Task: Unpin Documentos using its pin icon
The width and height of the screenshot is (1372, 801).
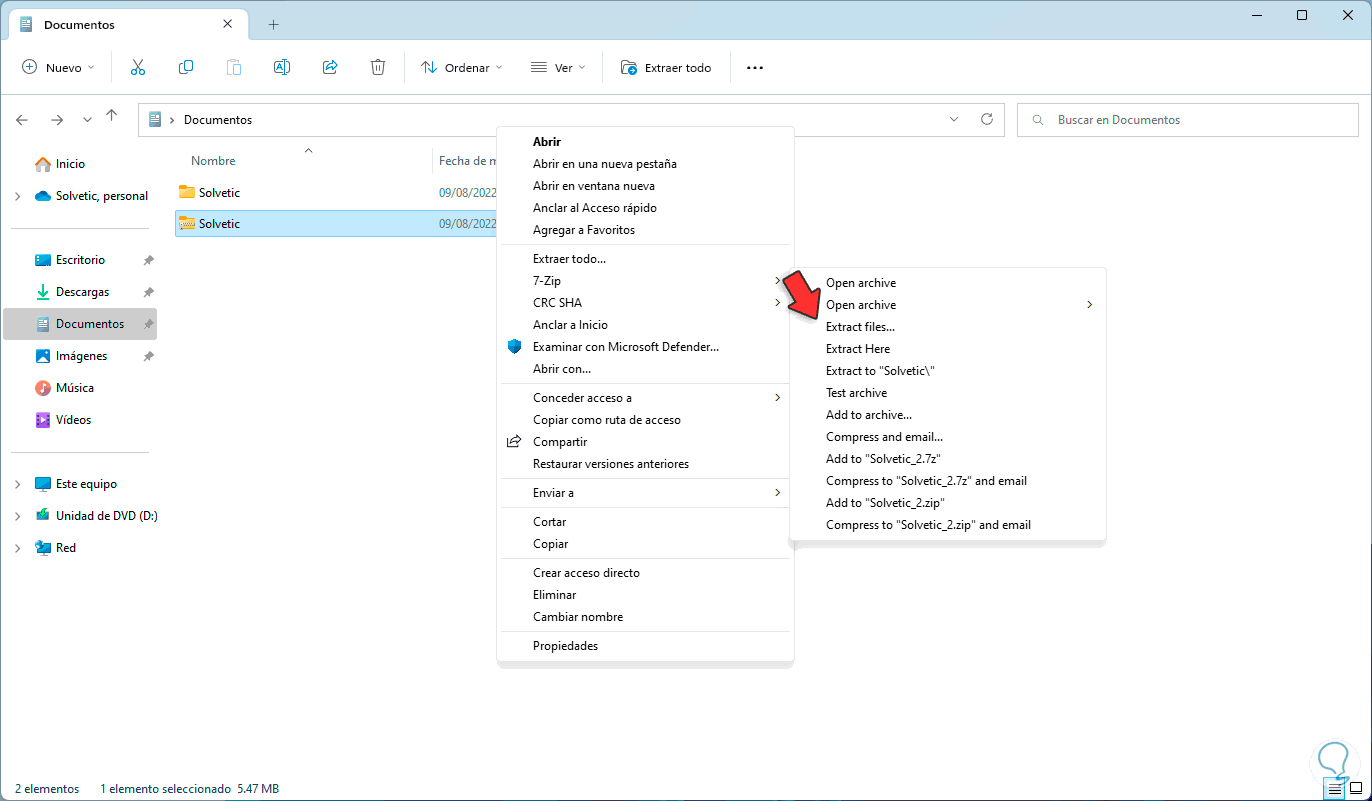Action: pos(148,324)
